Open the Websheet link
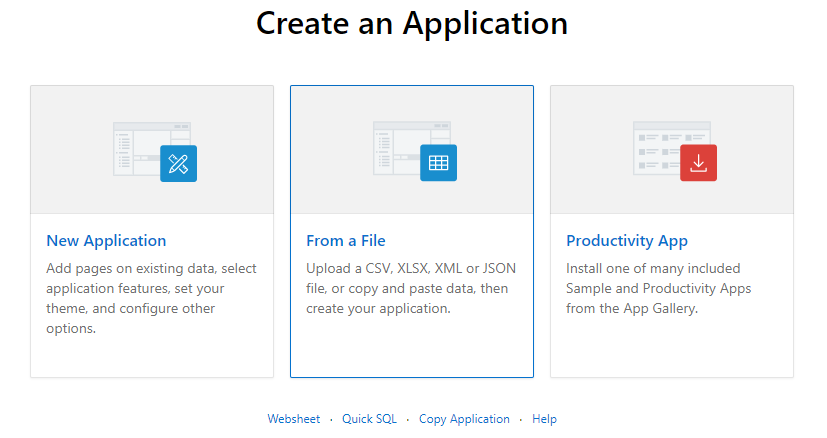This screenshot has height=438, width=827. (293, 419)
